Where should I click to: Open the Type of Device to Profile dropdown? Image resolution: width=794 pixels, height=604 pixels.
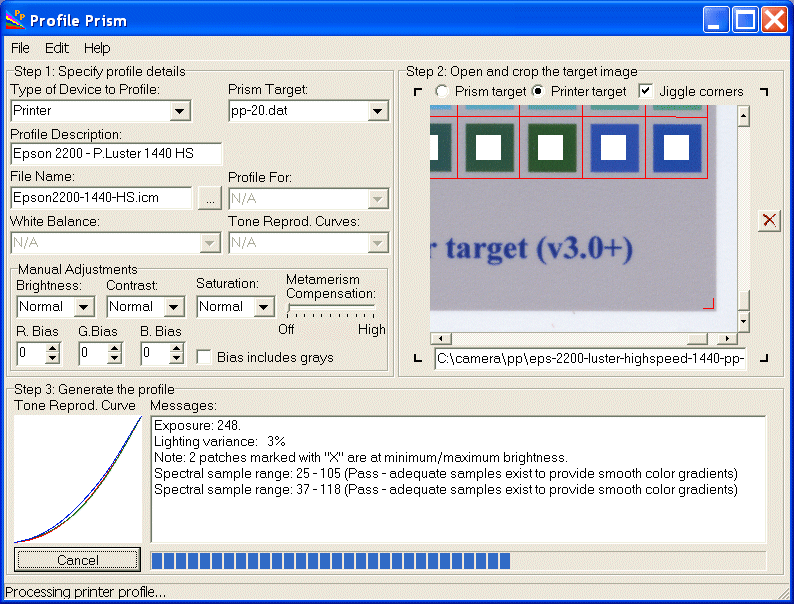tap(180, 111)
